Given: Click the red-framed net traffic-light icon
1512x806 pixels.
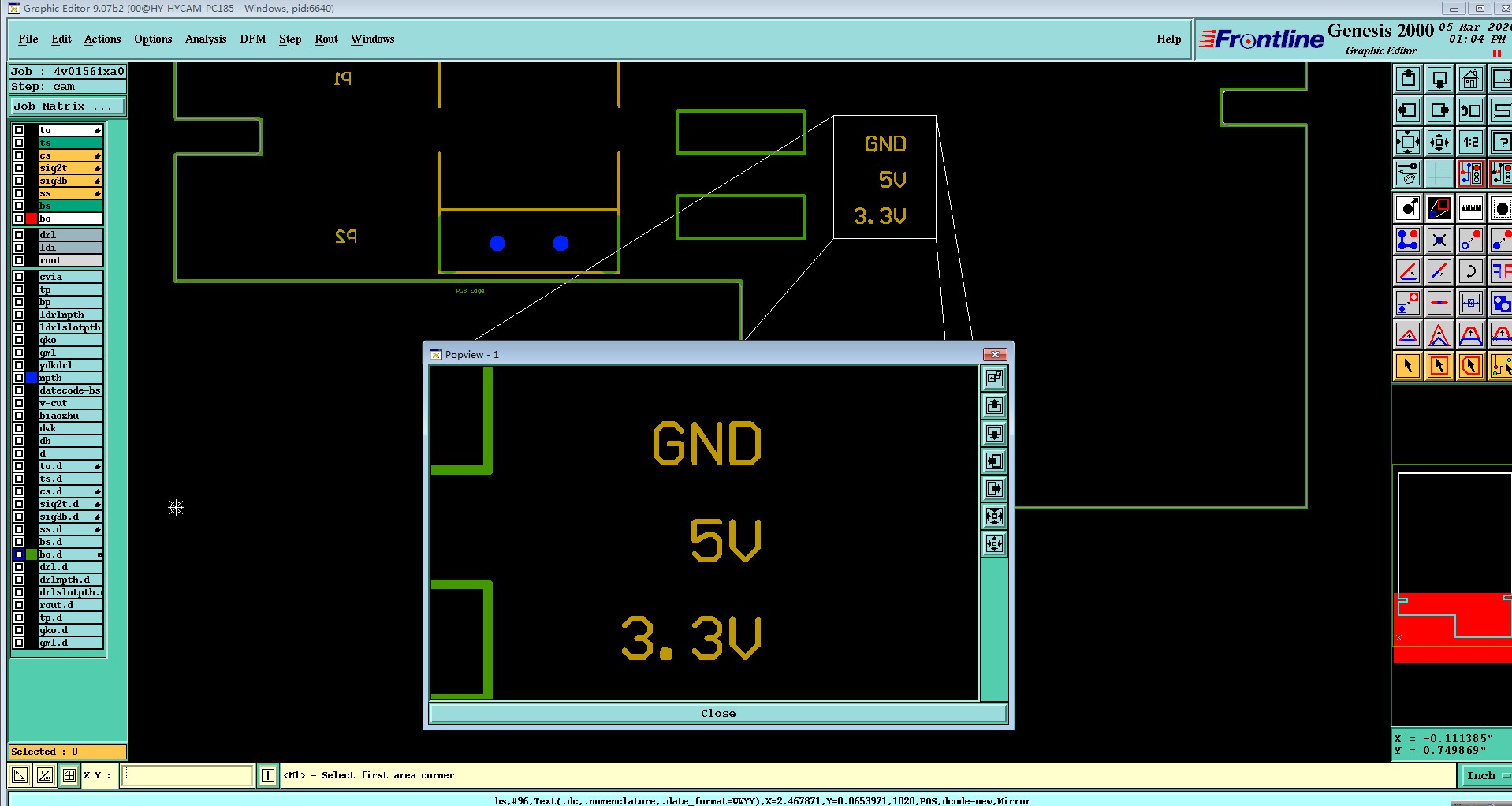Looking at the screenshot, I should (1471, 174).
